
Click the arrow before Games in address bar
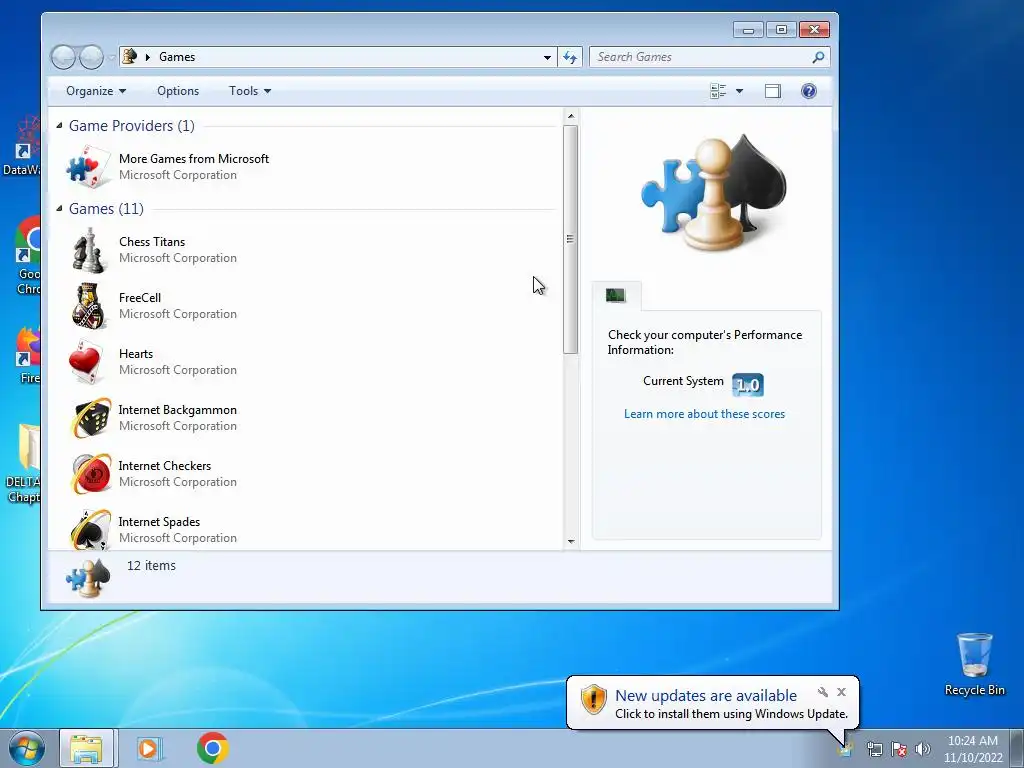pyautogui.click(x=148, y=57)
